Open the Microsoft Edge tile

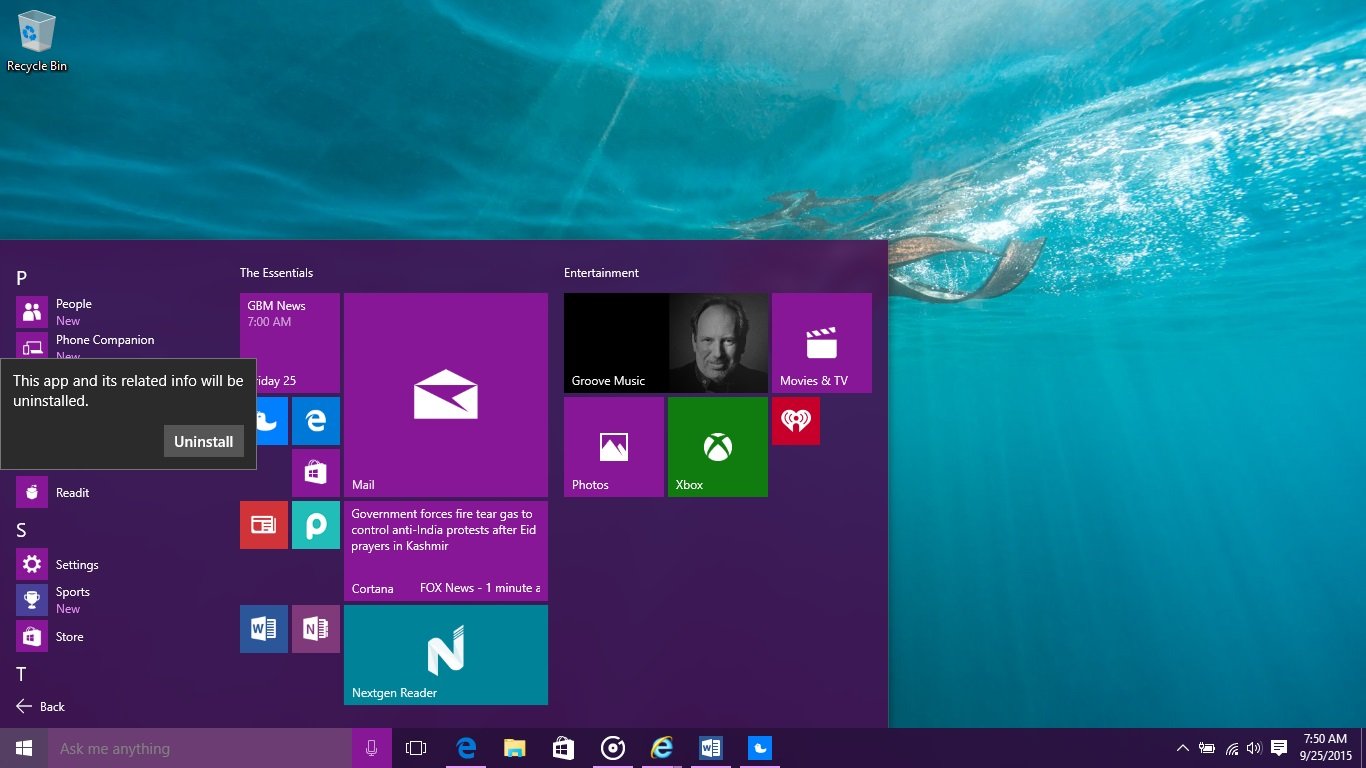tap(316, 421)
